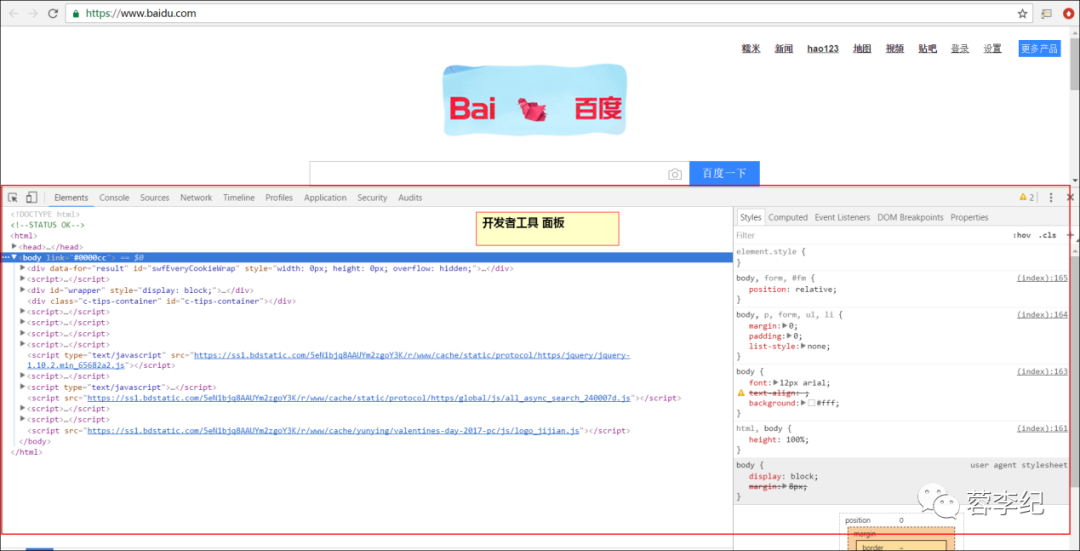The image size is (1080, 551).
Task: Open the 贴吧 link
Action: [927, 48]
